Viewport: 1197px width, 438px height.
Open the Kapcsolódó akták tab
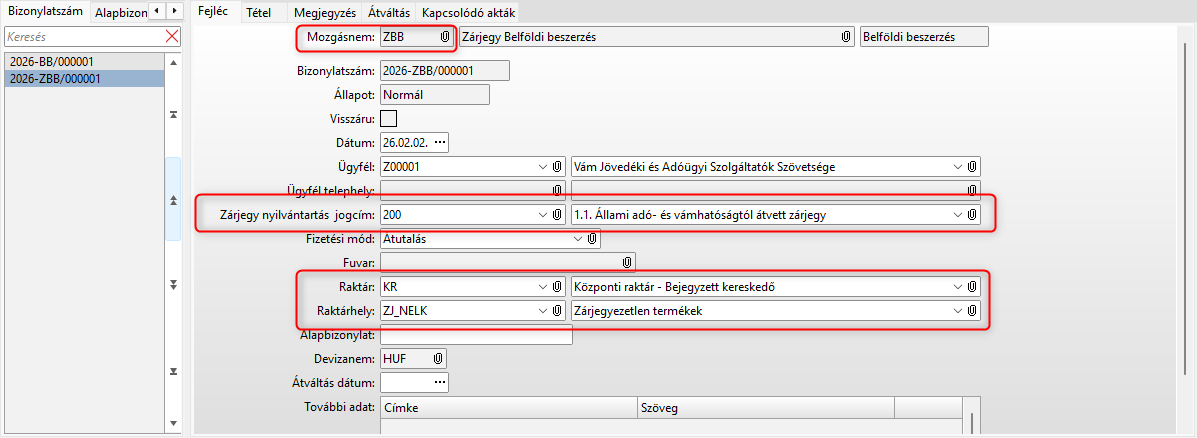tap(469, 12)
